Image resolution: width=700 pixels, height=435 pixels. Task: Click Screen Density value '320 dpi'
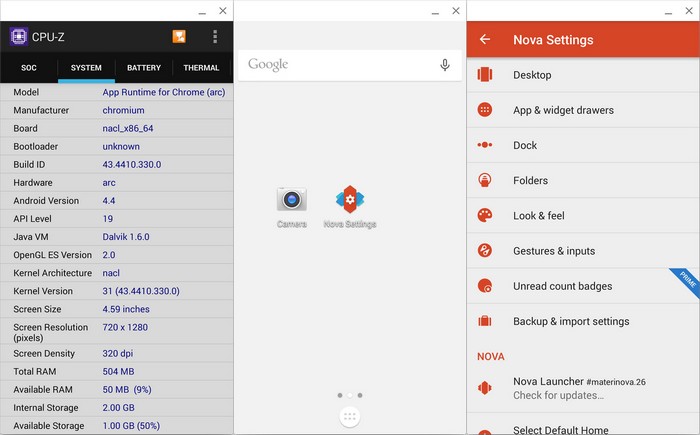pyautogui.click(x=118, y=354)
